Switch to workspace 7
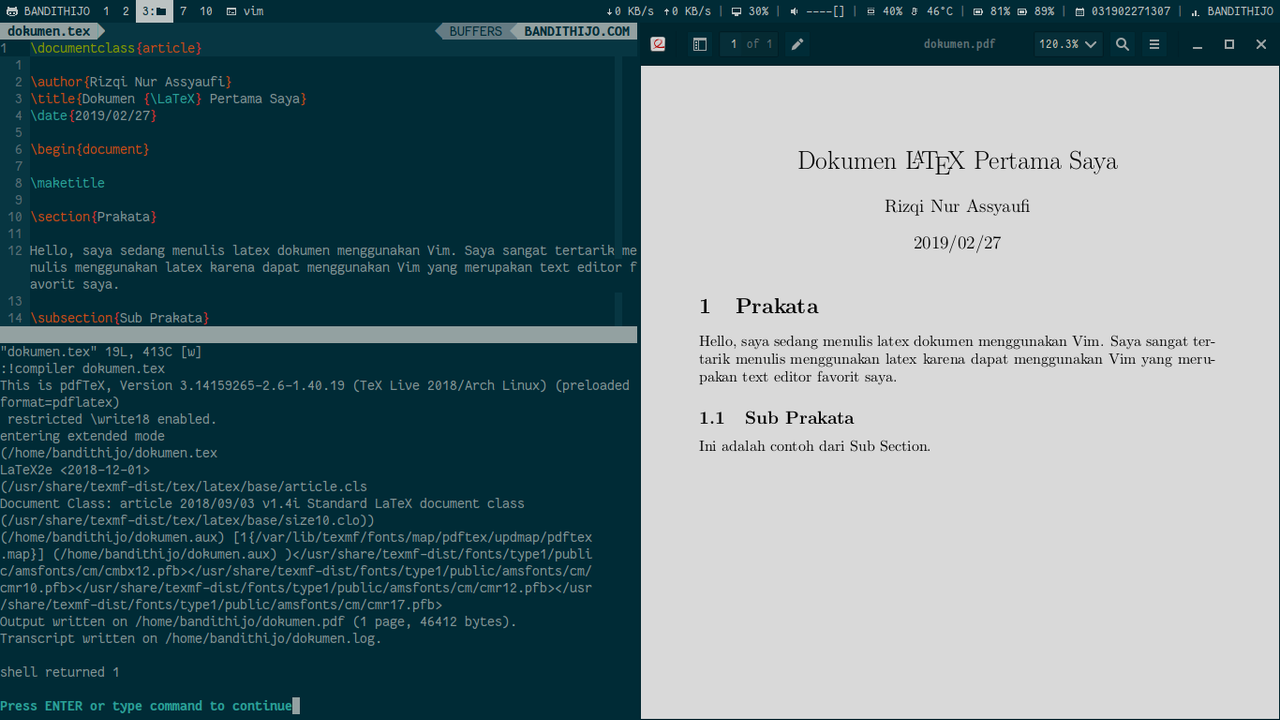 (x=183, y=11)
